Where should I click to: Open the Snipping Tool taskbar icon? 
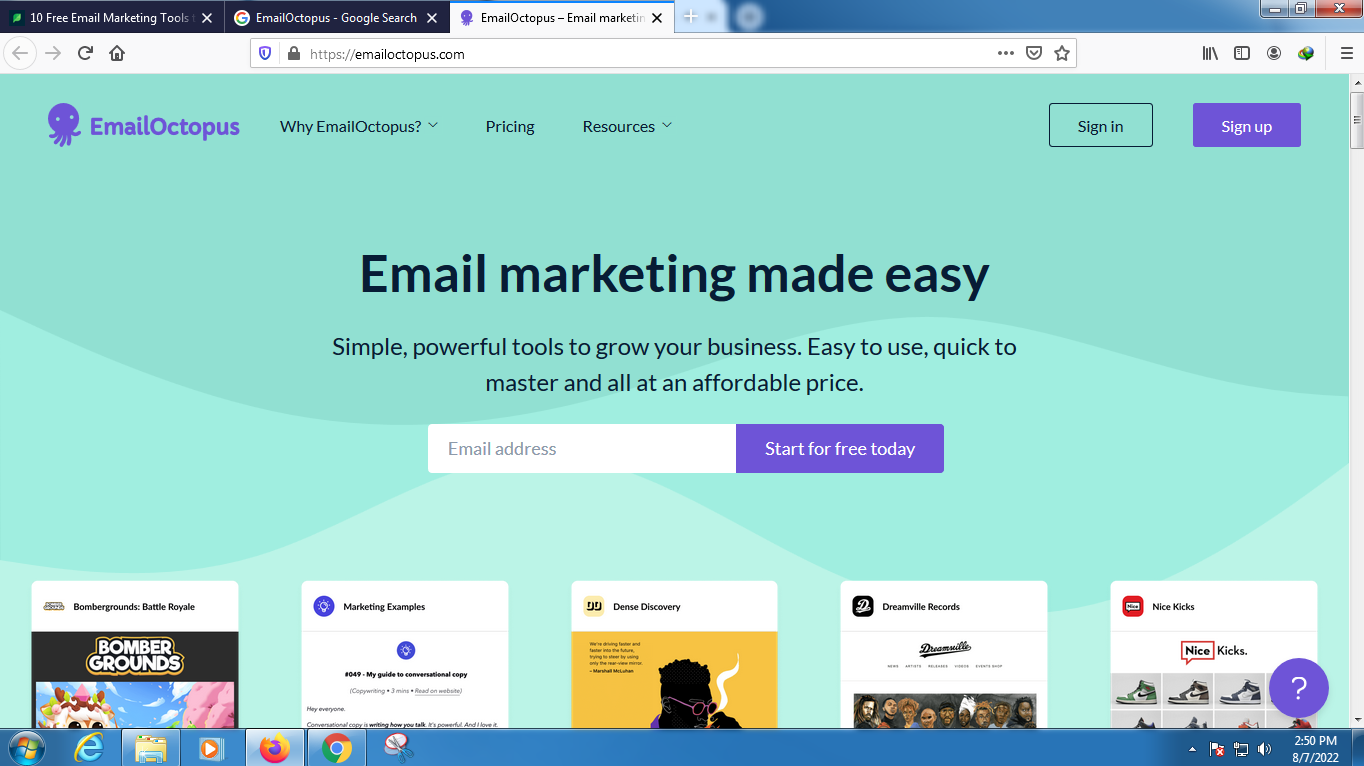(x=398, y=747)
